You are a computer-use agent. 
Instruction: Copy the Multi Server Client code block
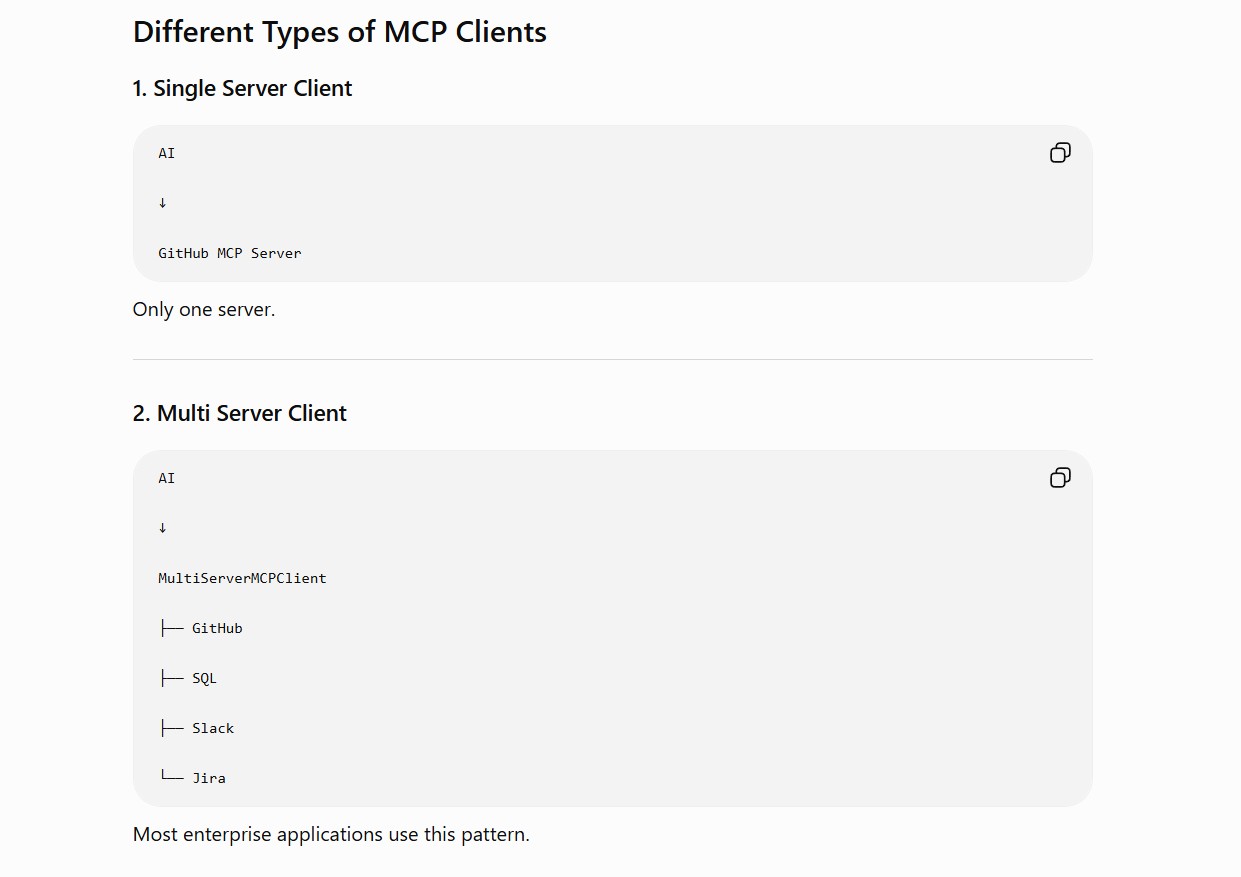click(x=1060, y=477)
